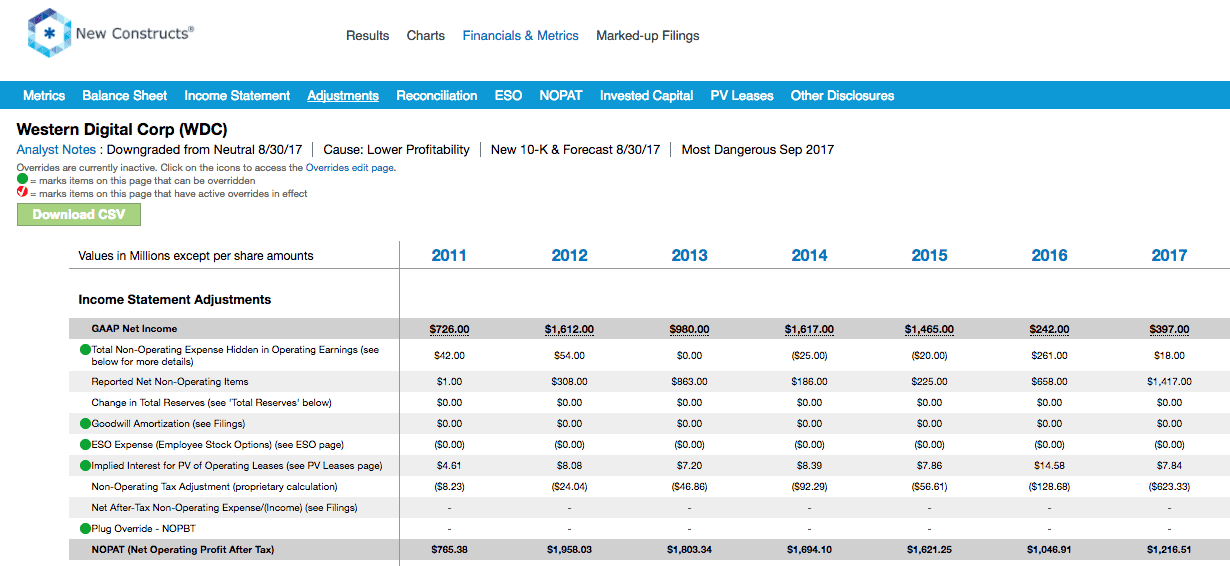This screenshot has width=1230, height=566.
Task: Open the Reconciliation tab
Action: tap(437, 96)
